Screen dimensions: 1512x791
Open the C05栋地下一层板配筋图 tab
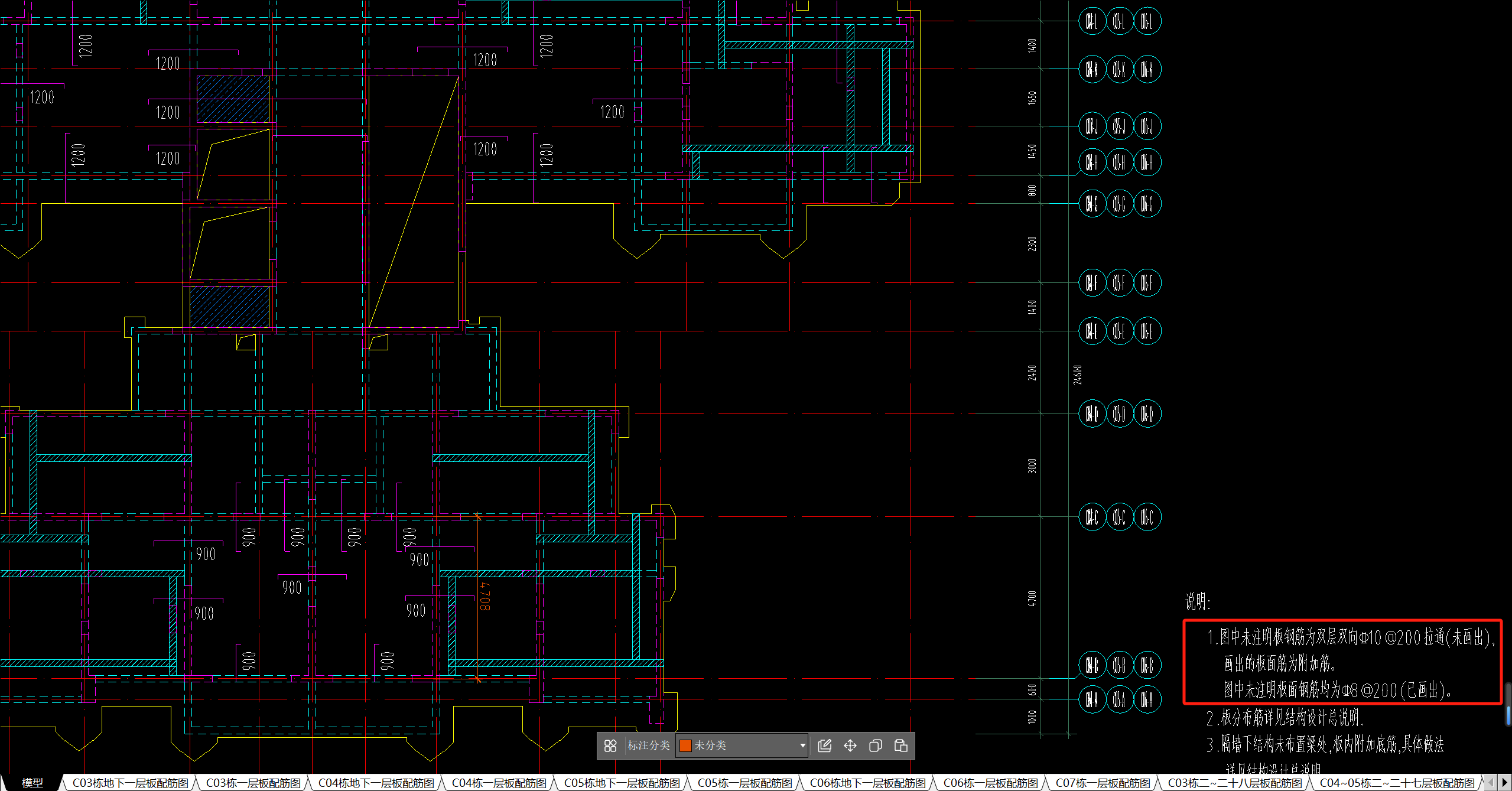pyautogui.click(x=622, y=783)
